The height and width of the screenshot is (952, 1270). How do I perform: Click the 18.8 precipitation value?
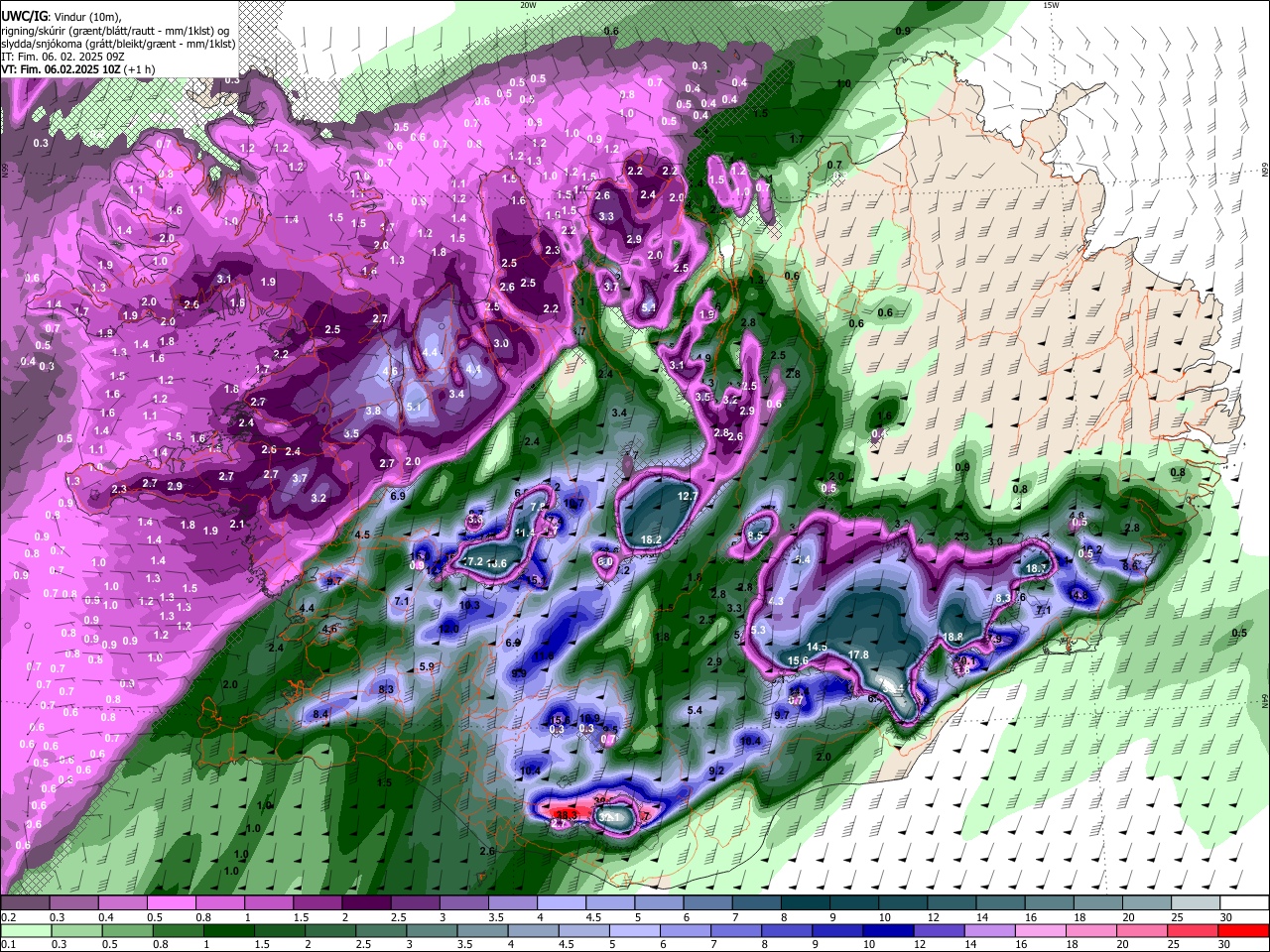[953, 637]
